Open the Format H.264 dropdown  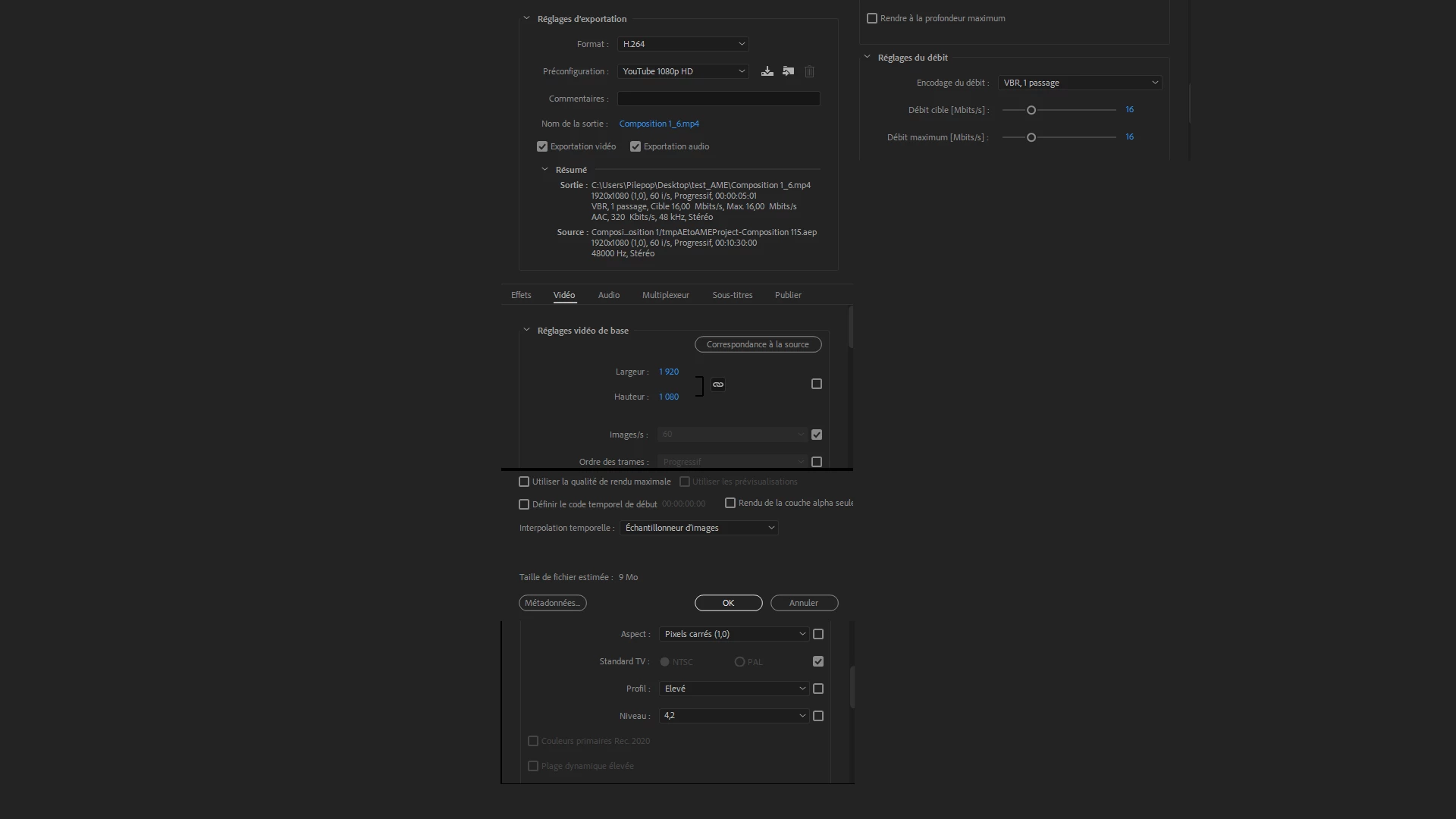[682, 44]
